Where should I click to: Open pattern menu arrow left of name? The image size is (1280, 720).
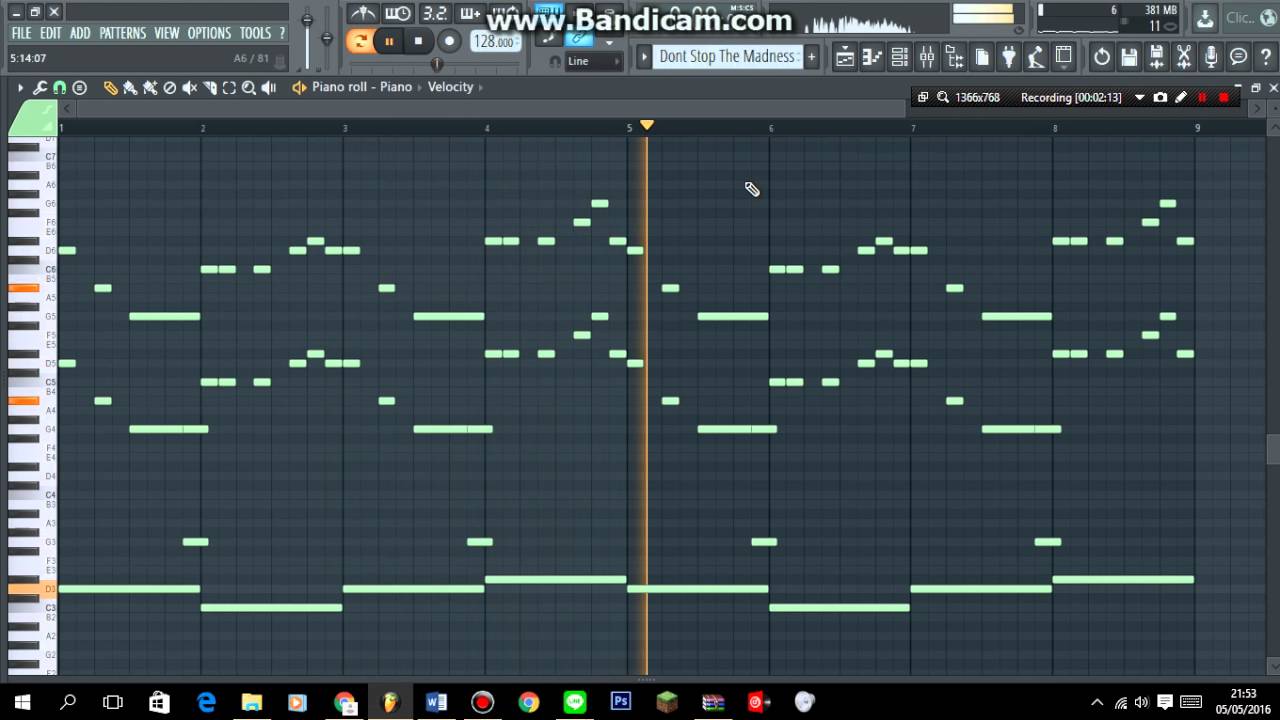643,56
